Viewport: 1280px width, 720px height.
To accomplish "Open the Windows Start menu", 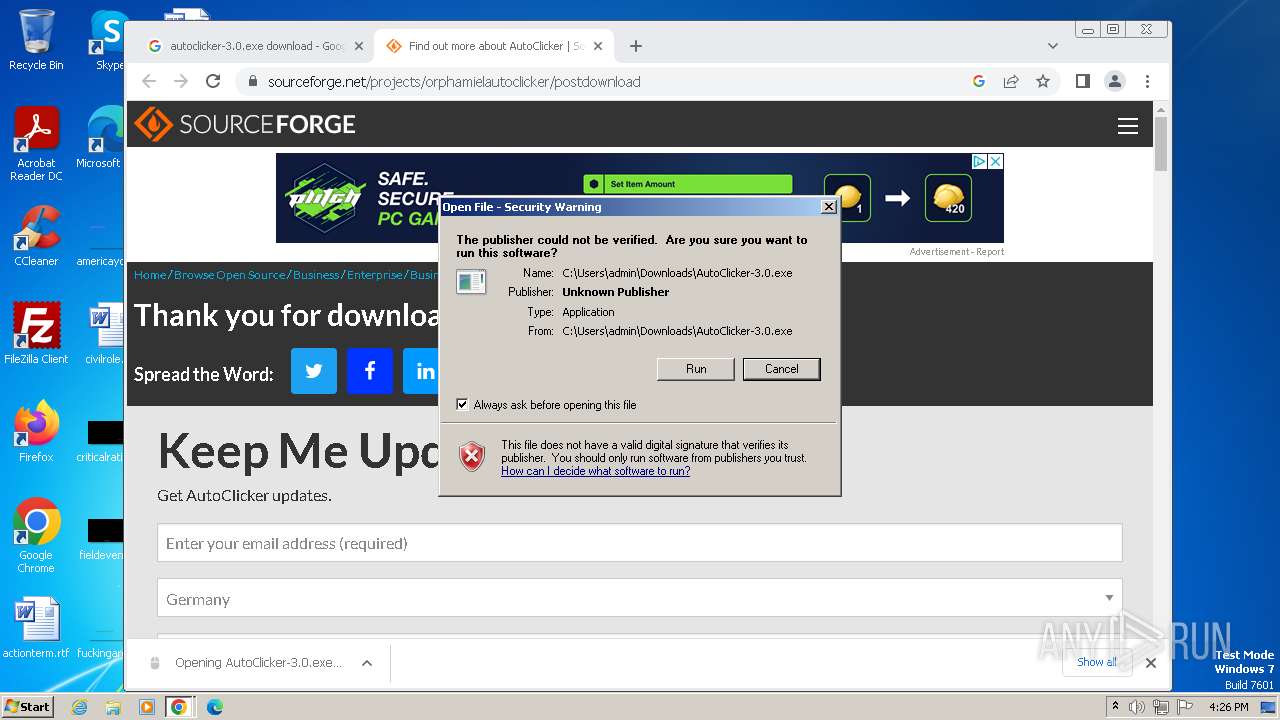I will [x=27, y=706].
